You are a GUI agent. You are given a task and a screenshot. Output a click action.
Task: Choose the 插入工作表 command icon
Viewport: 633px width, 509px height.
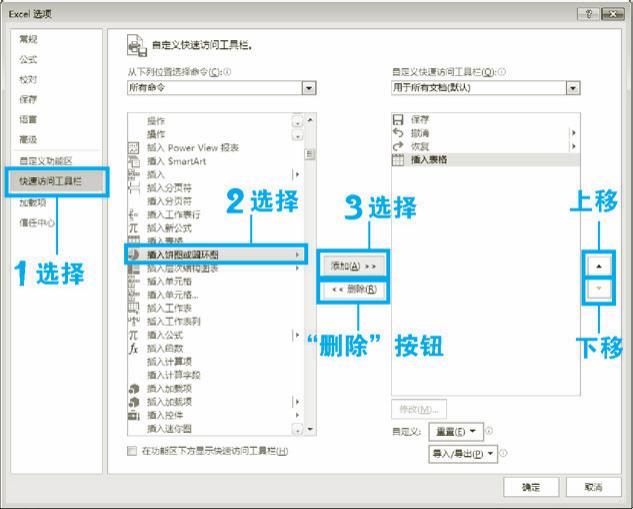133,308
